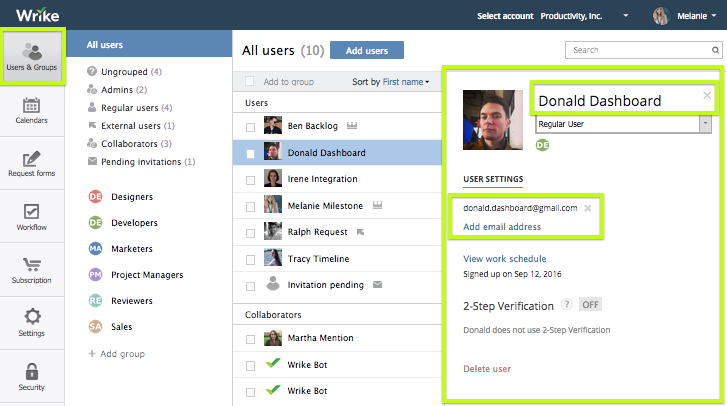Click Melanie's avatar in the top bar
The height and width of the screenshot is (406, 727).
[661, 16]
